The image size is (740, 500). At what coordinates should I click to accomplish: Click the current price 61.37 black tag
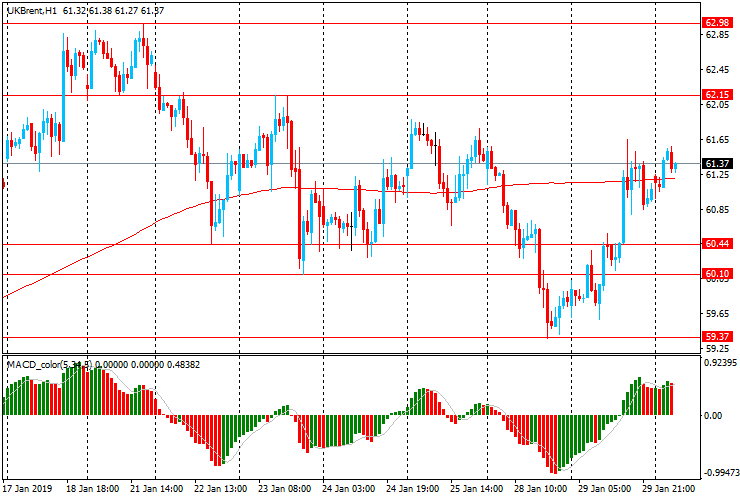pos(716,163)
